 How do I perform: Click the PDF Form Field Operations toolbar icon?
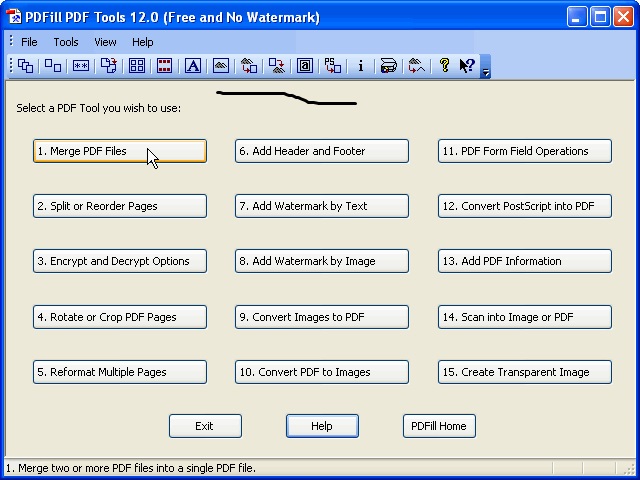tap(304, 65)
